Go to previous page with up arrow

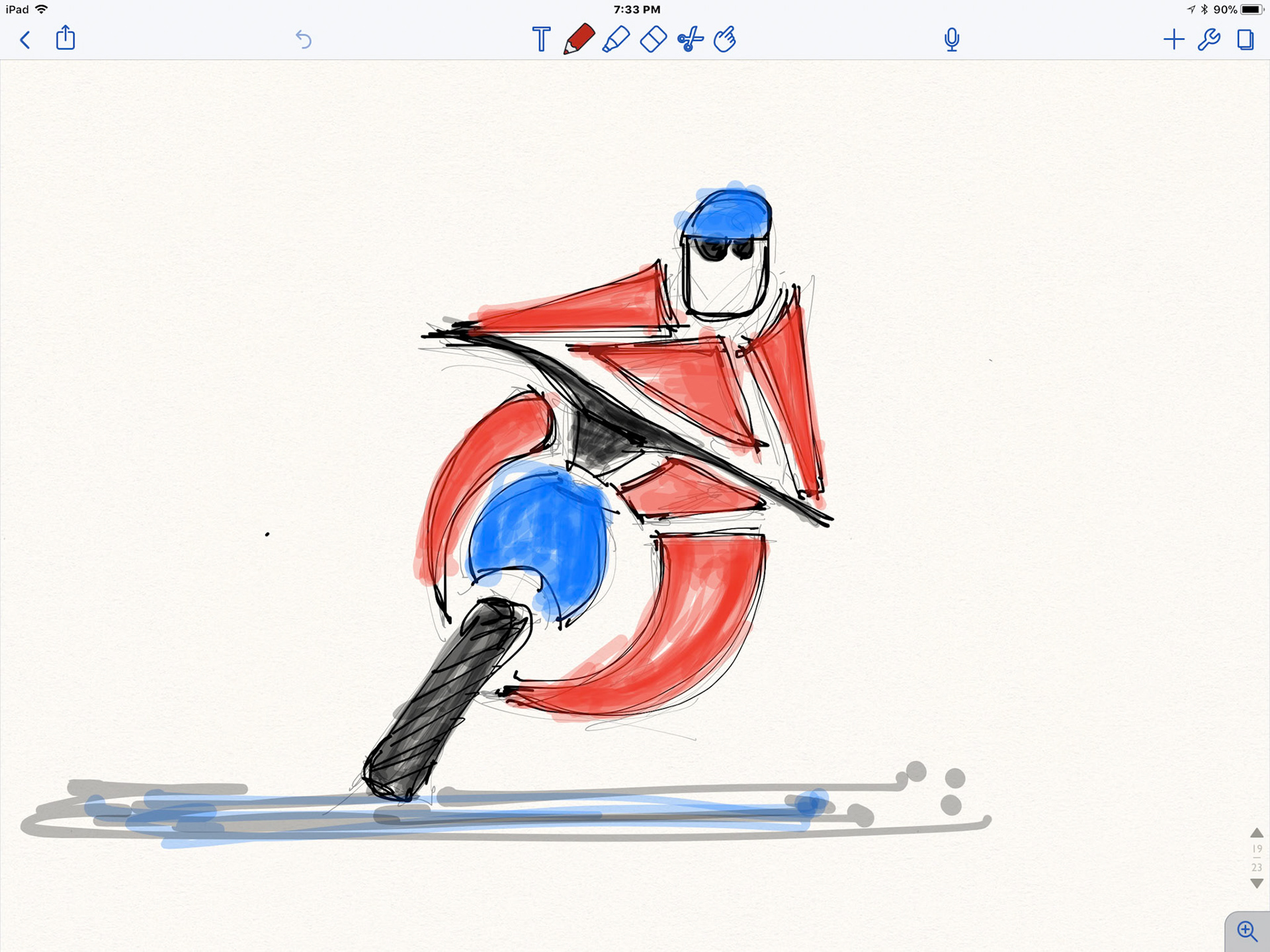[1257, 833]
